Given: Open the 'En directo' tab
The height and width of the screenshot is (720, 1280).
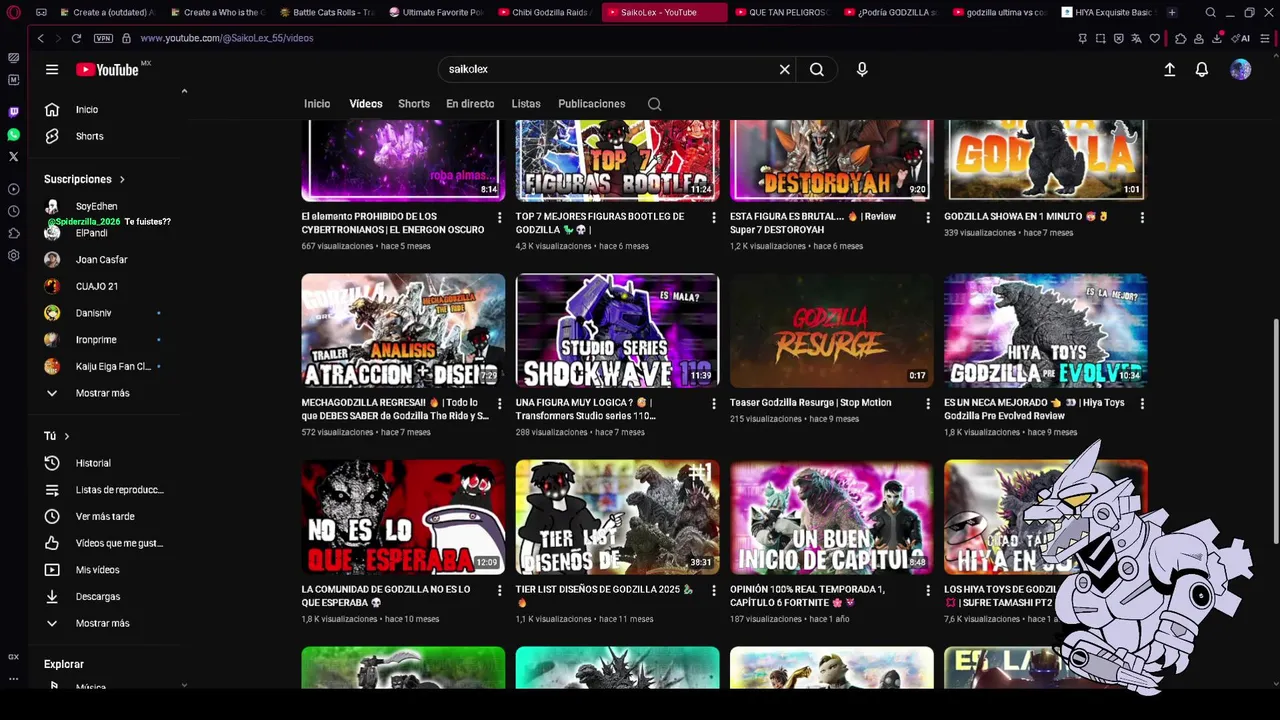Looking at the screenshot, I should pos(470,104).
